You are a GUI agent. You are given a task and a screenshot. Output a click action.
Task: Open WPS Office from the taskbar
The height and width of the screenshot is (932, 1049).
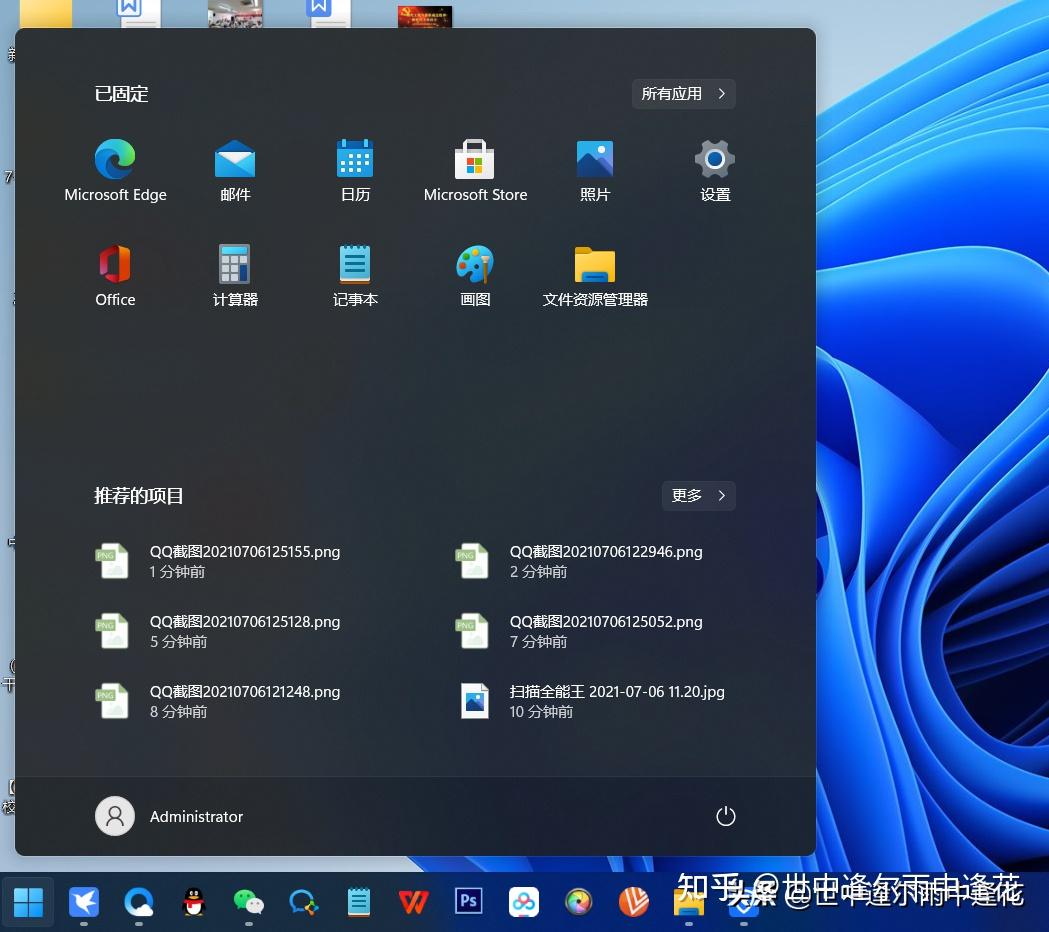coord(413,902)
